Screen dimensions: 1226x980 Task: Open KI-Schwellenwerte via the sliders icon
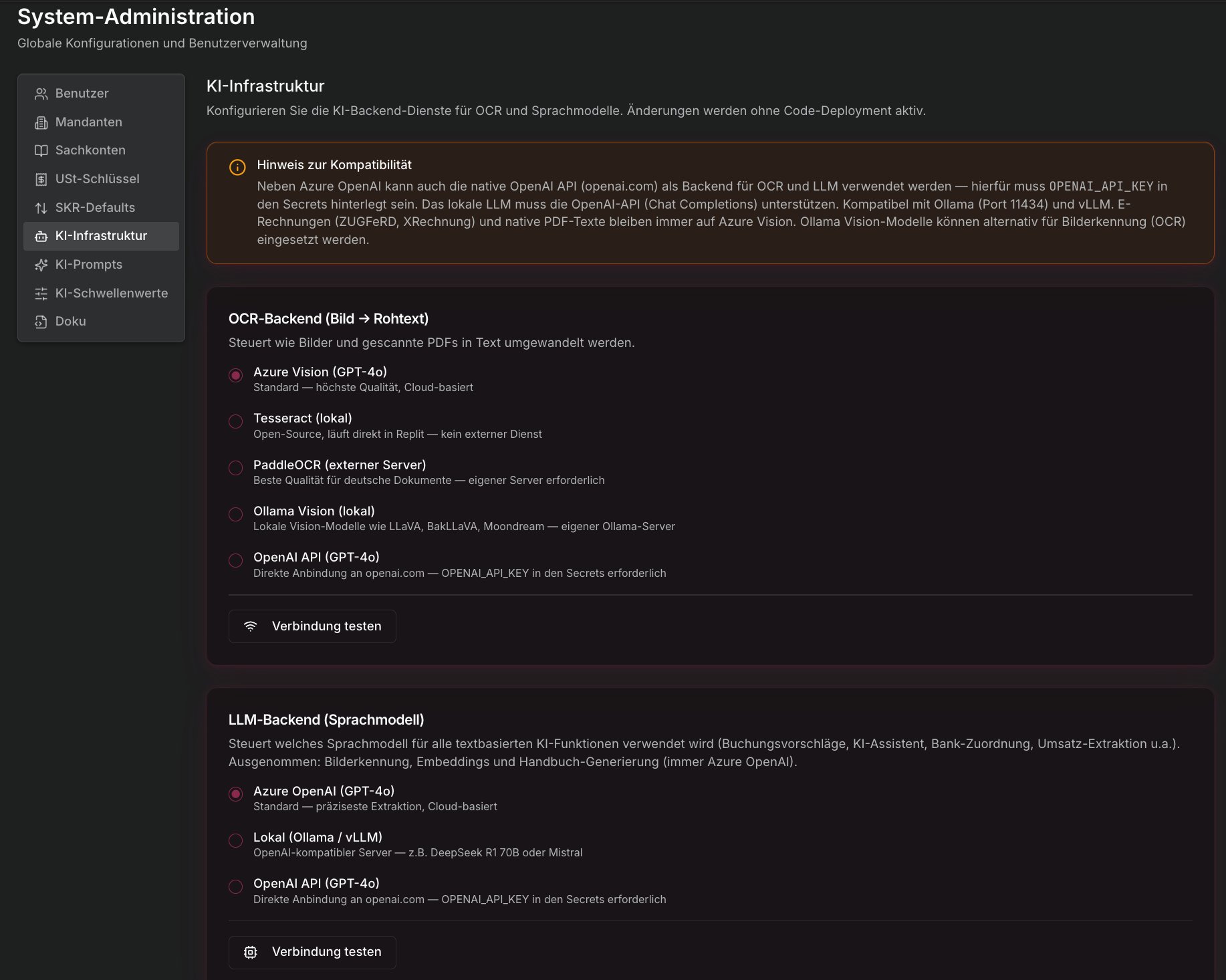(41, 293)
